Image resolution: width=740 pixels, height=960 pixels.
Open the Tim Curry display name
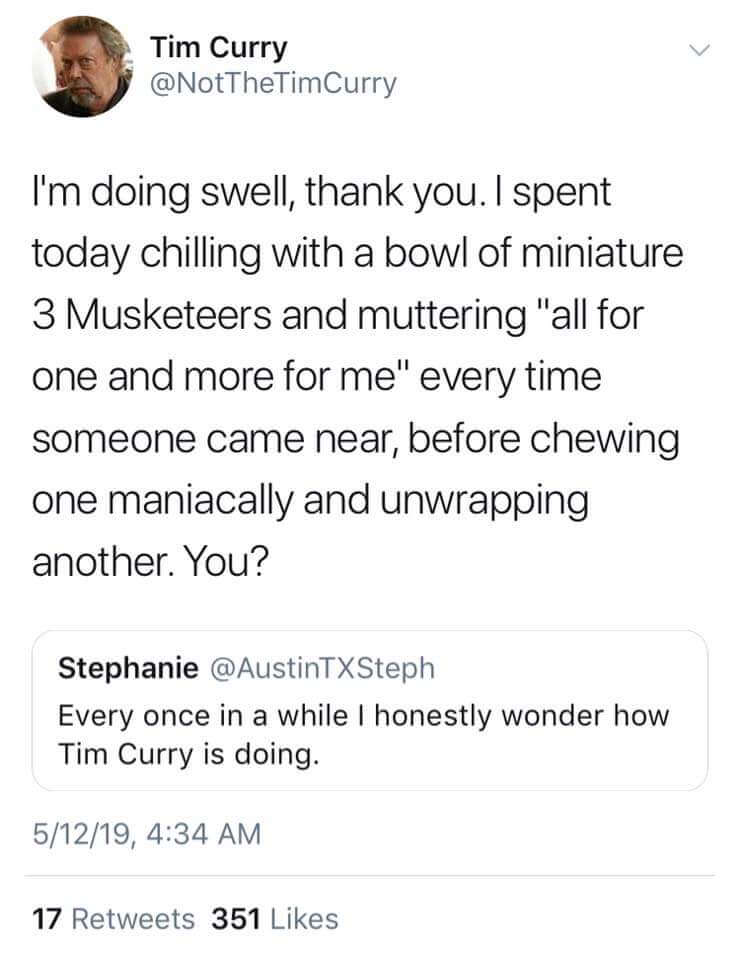217,47
